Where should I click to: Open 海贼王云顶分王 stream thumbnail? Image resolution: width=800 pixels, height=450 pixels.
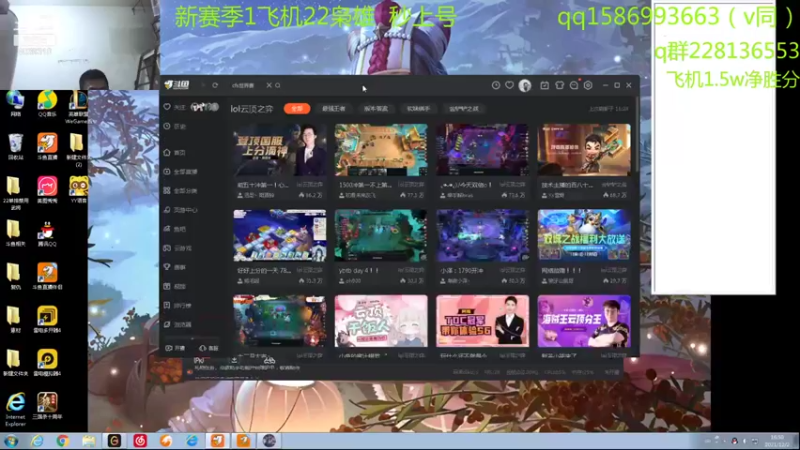click(x=584, y=321)
